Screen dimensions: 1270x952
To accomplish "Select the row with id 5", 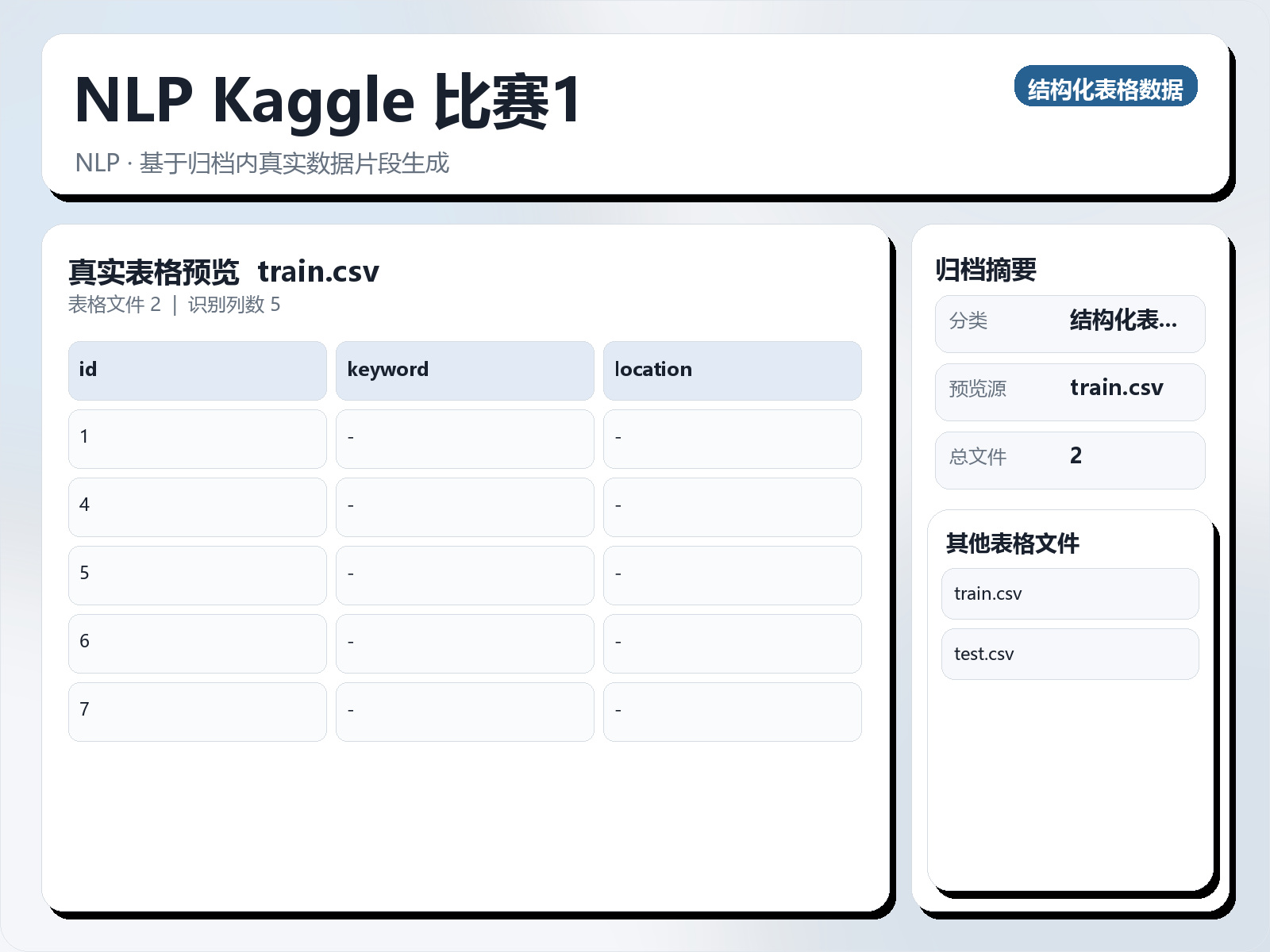I will tap(197, 575).
